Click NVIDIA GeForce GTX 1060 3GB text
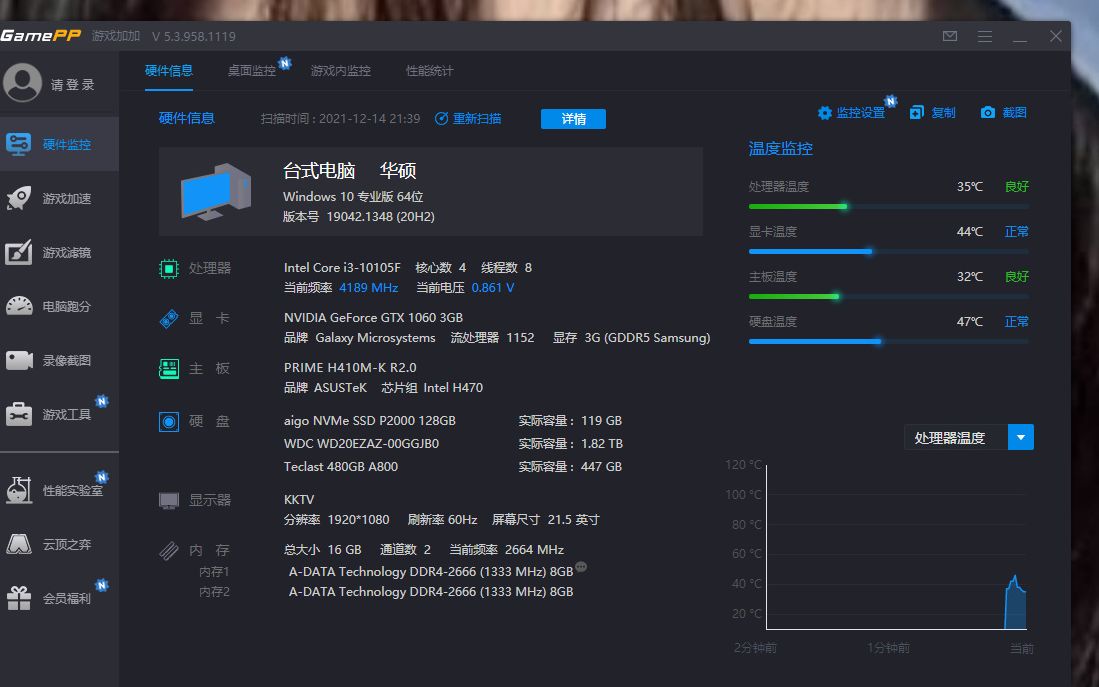Viewport: 1099px width, 687px height. [374, 318]
